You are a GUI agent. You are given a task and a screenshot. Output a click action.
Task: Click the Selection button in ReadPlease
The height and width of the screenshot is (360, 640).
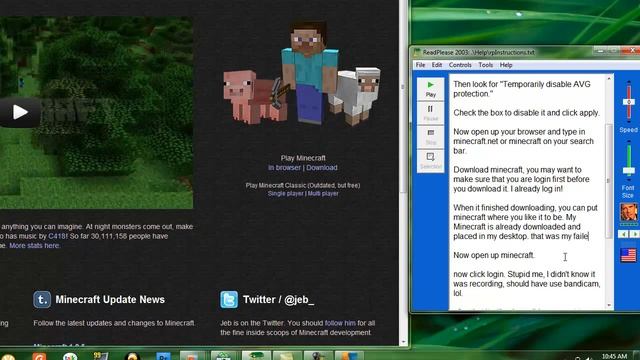(430, 161)
